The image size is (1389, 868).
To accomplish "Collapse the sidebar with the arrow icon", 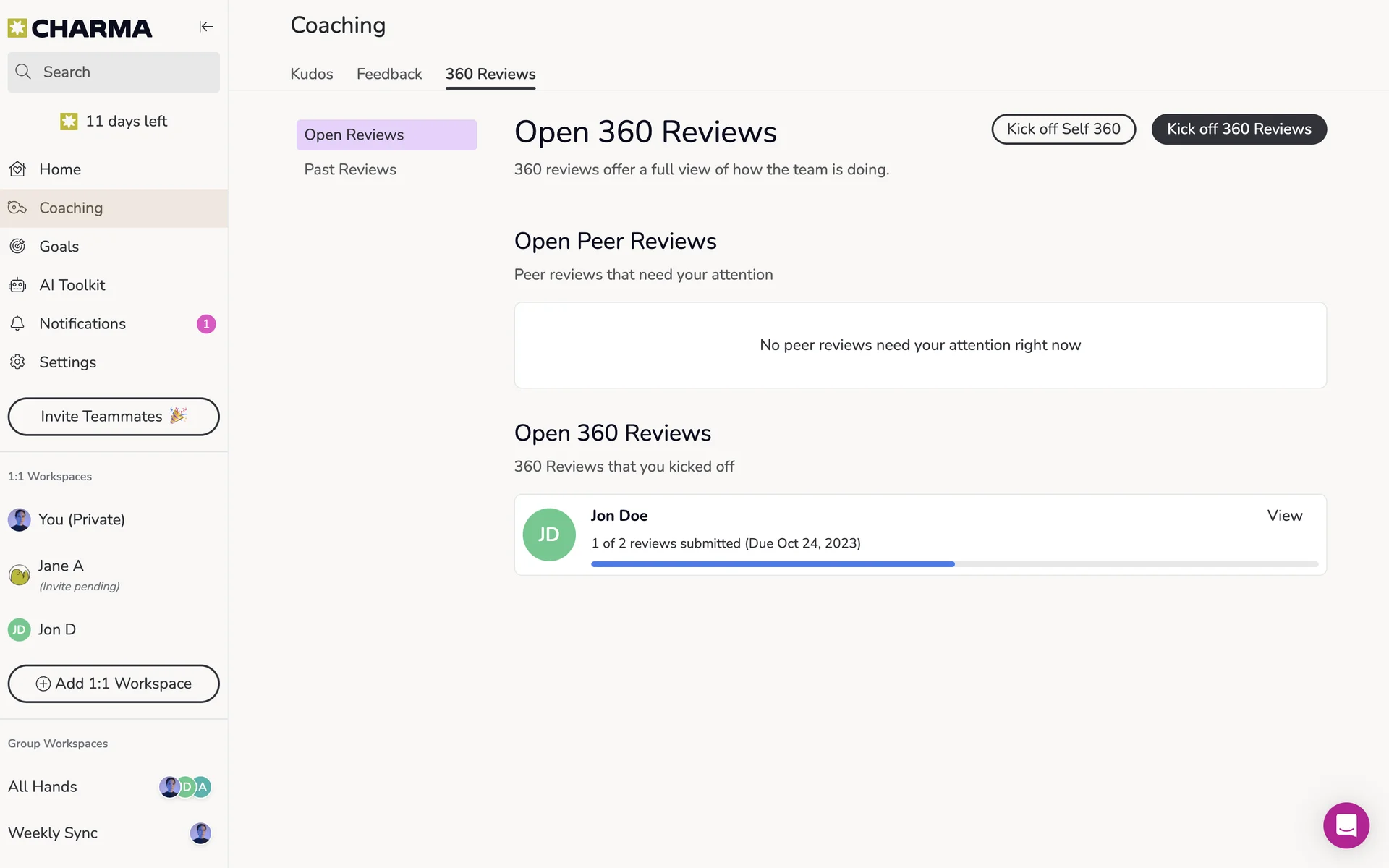I will 206,27.
